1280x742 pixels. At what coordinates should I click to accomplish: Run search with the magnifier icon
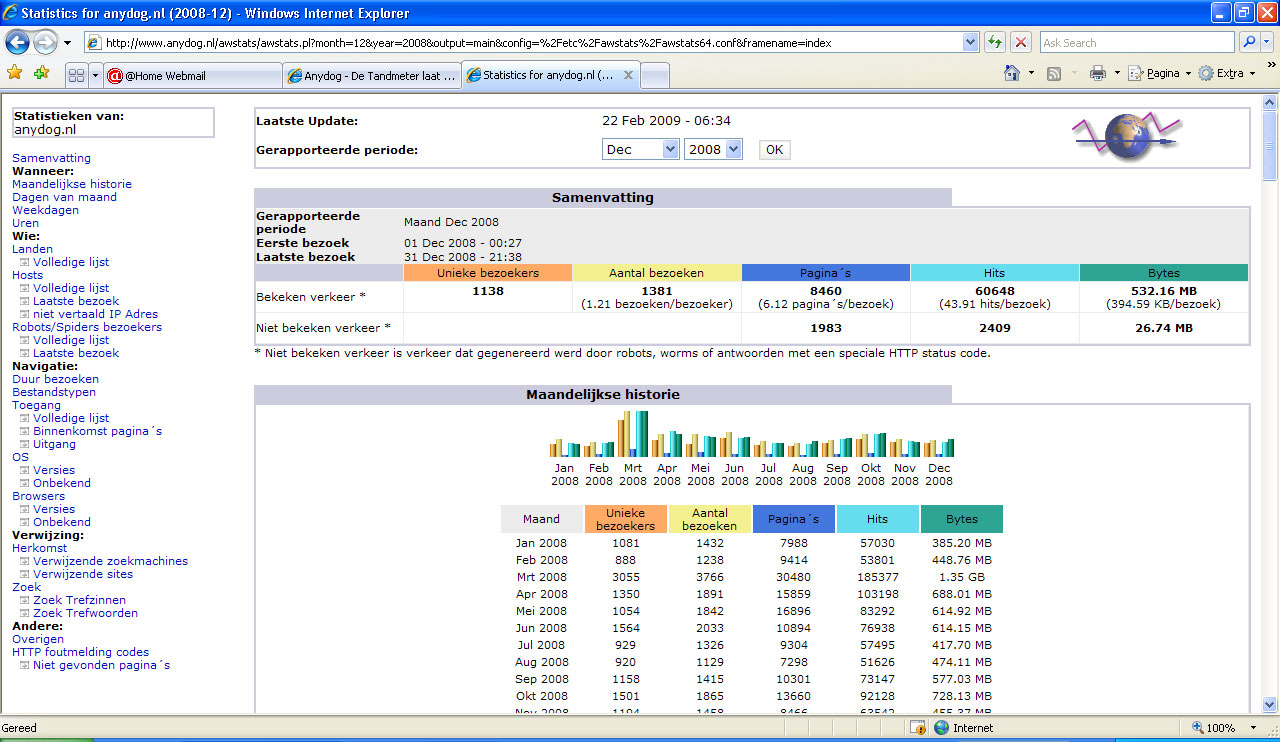pos(1249,42)
